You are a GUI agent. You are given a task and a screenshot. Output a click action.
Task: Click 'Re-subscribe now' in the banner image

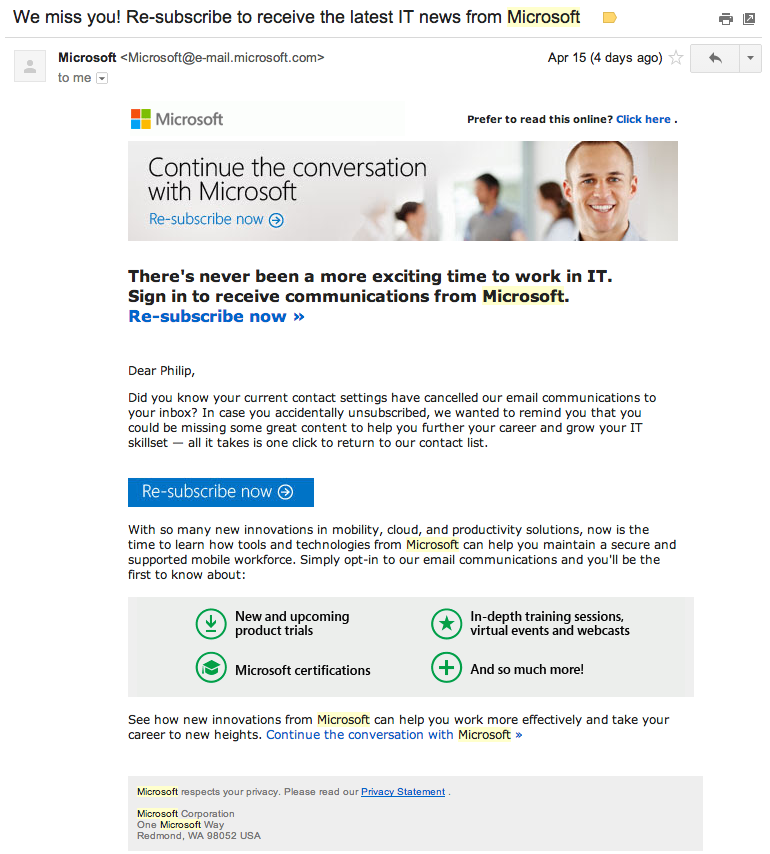click(216, 219)
